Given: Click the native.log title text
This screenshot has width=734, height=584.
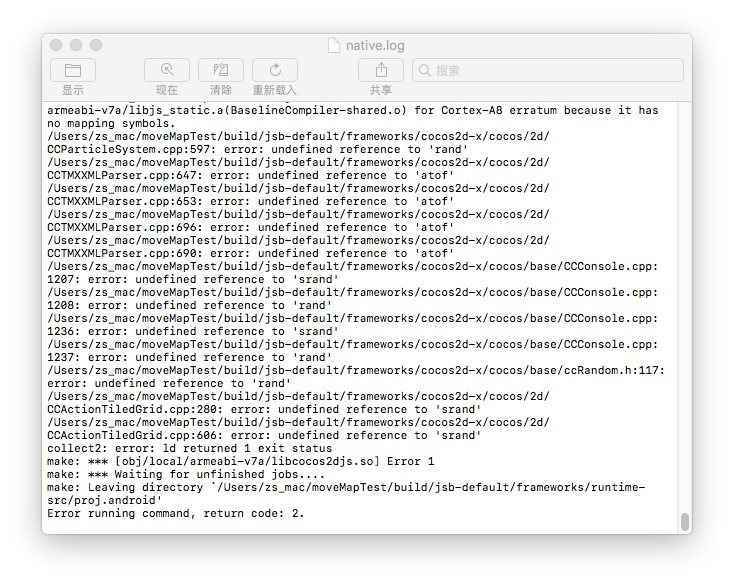Looking at the screenshot, I should 375,45.
